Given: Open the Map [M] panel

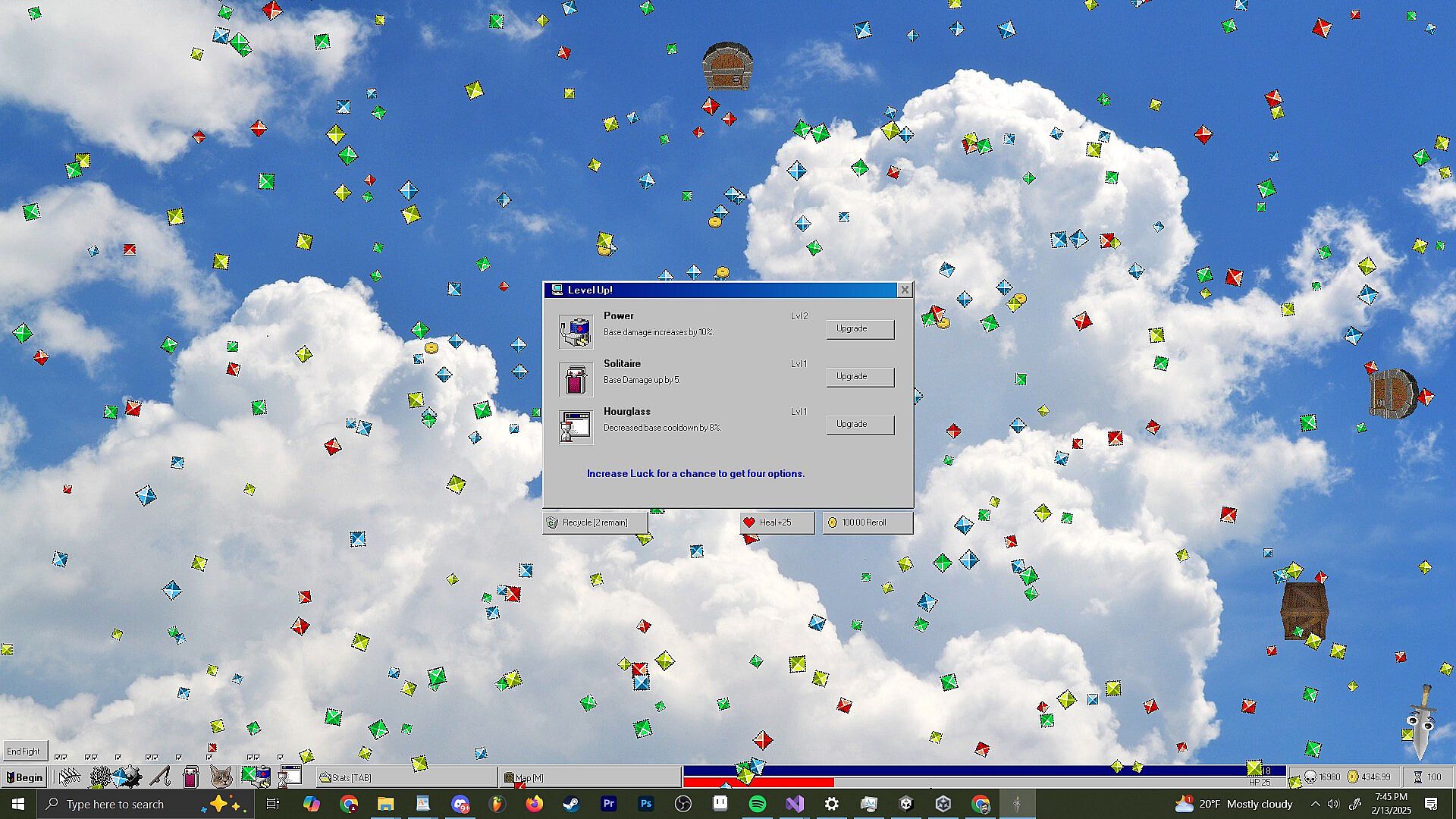Looking at the screenshot, I should pos(588,777).
